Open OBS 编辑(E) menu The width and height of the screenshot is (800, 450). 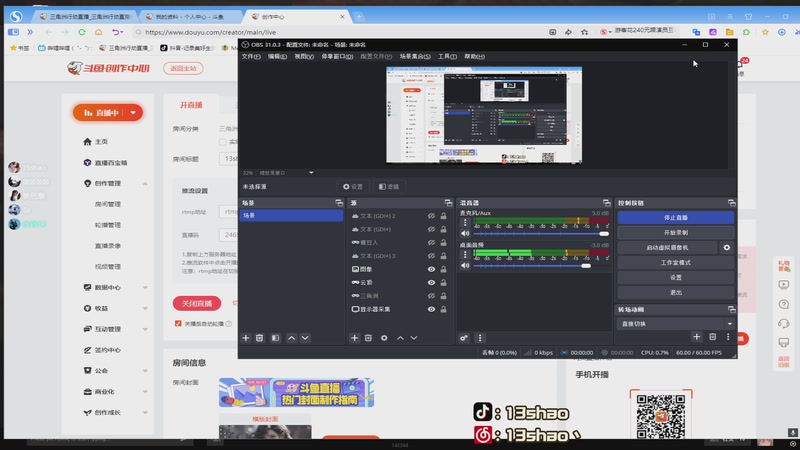coord(278,57)
